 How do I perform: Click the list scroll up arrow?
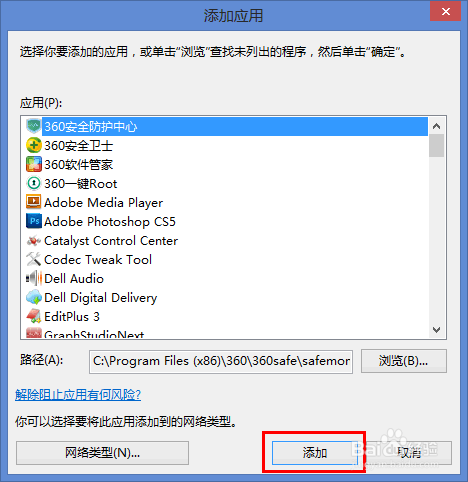coord(436,126)
